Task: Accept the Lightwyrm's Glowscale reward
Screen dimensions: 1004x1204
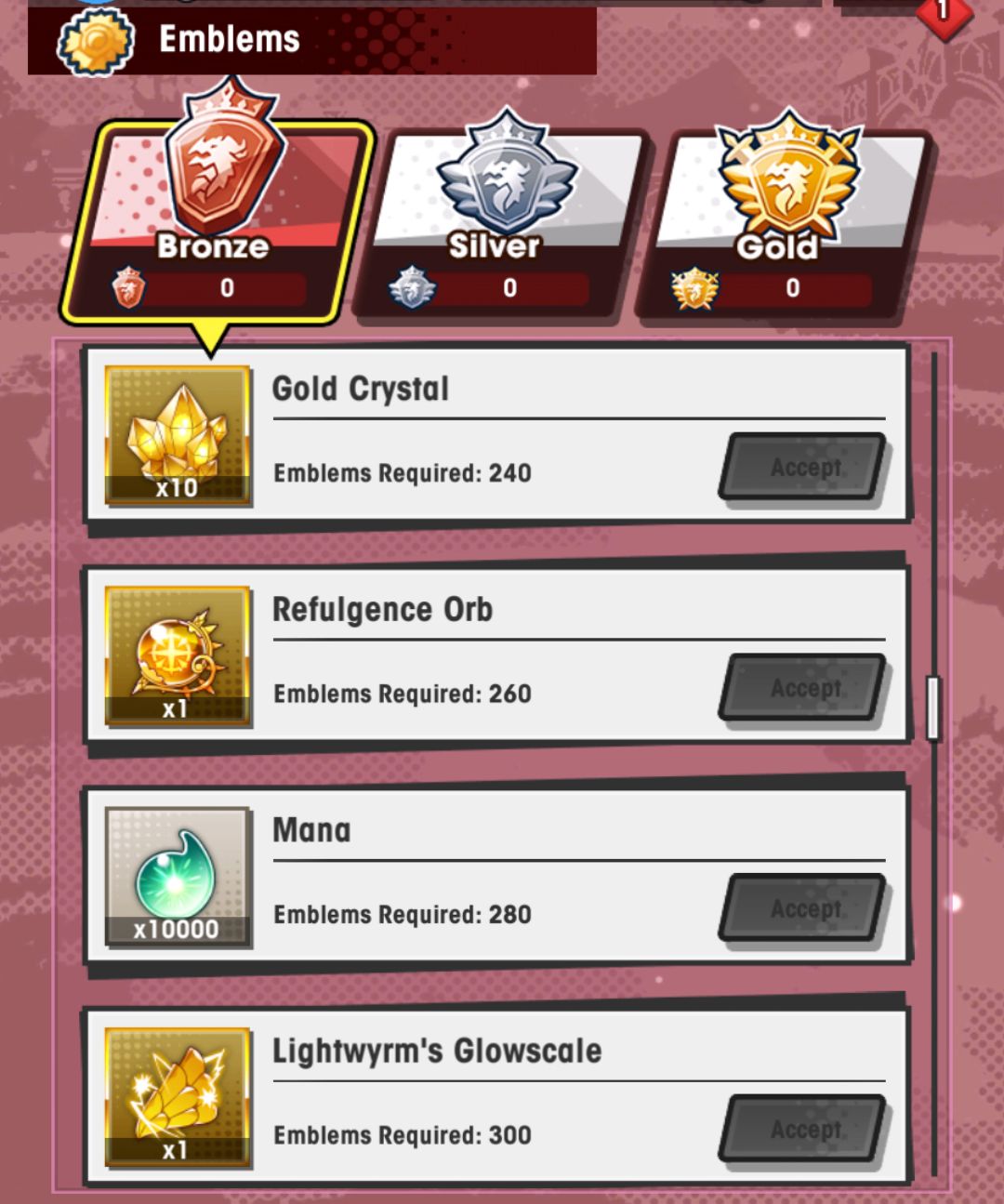Action: click(804, 1130)
